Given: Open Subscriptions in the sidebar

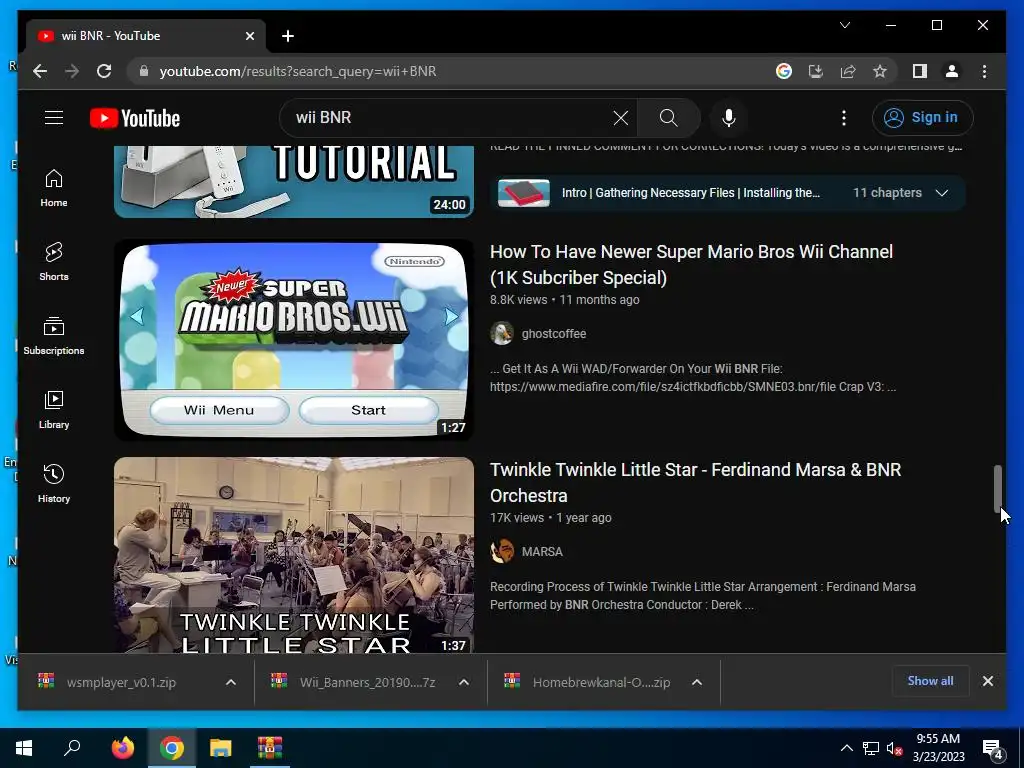Looking at the screenshot, I should click(x=54, y=336).
